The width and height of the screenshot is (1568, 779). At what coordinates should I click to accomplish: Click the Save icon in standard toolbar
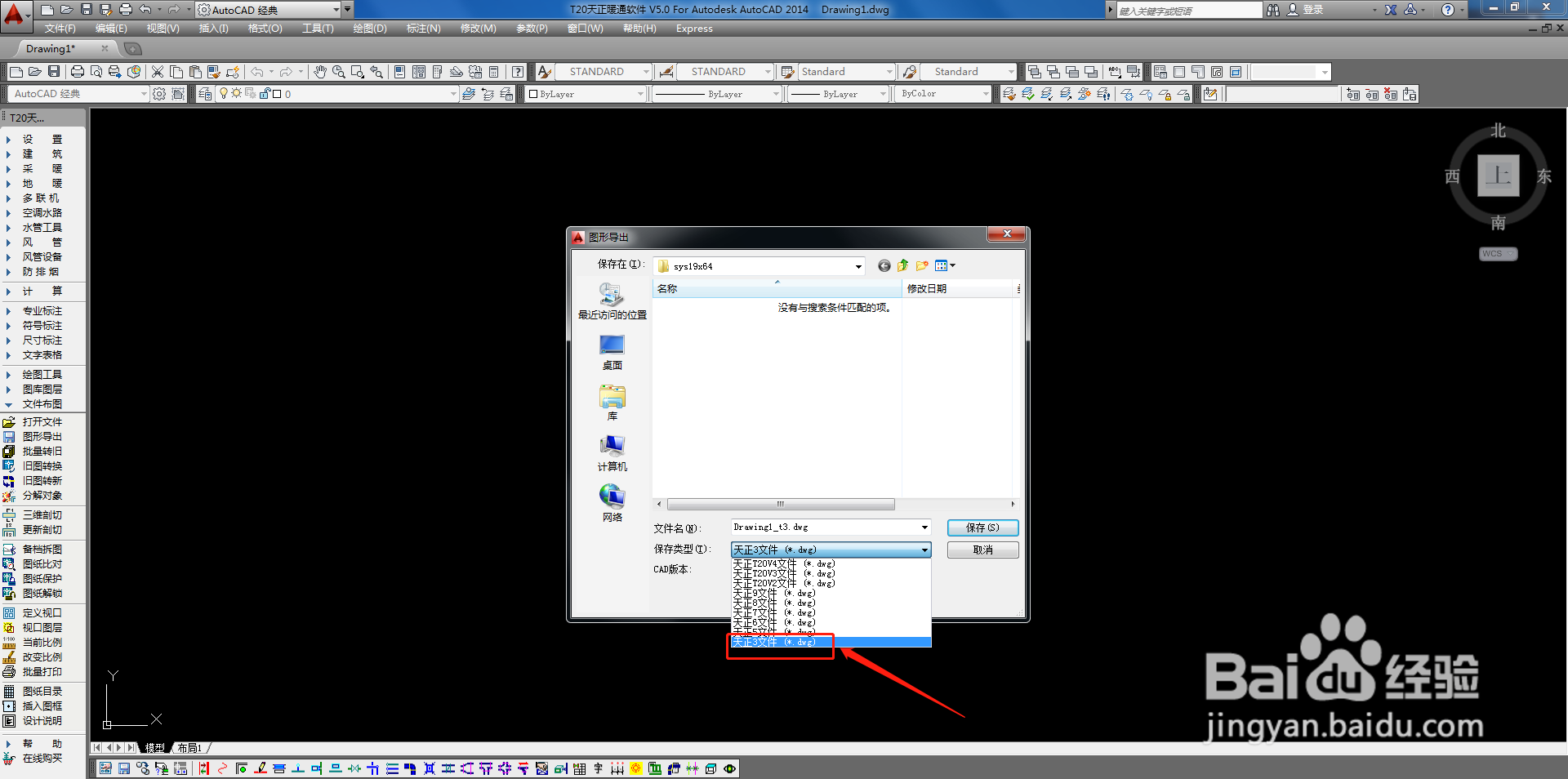point(54,72)
